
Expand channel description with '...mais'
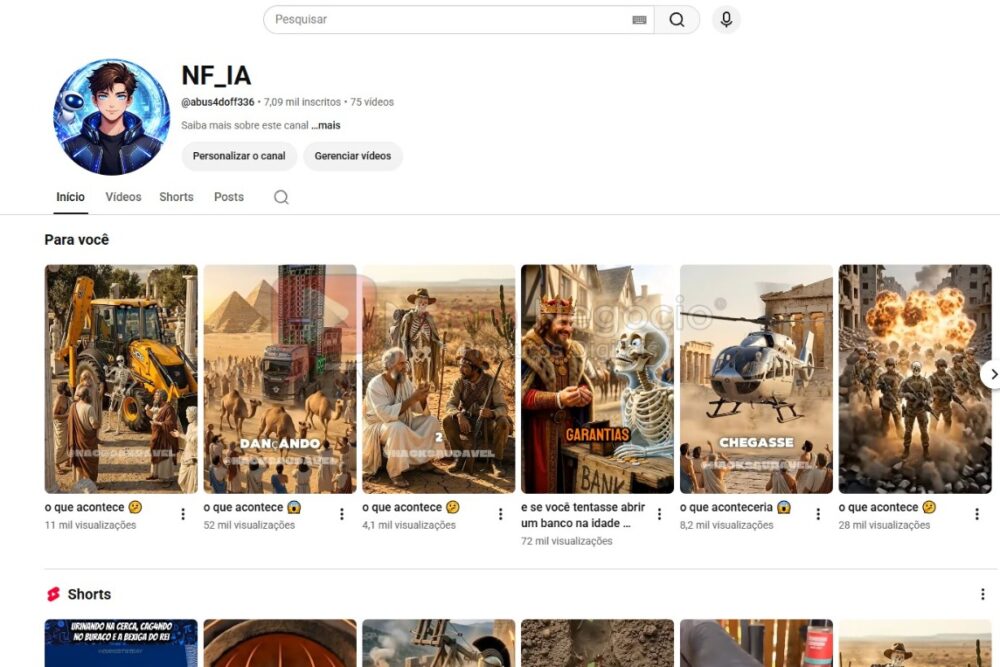pos(326,126)
